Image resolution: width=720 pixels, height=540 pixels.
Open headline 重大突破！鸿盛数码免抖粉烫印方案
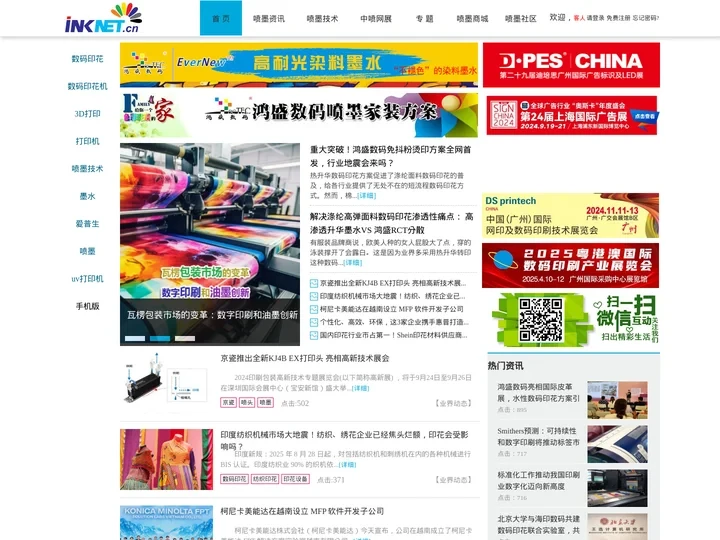tap(390, 156)
